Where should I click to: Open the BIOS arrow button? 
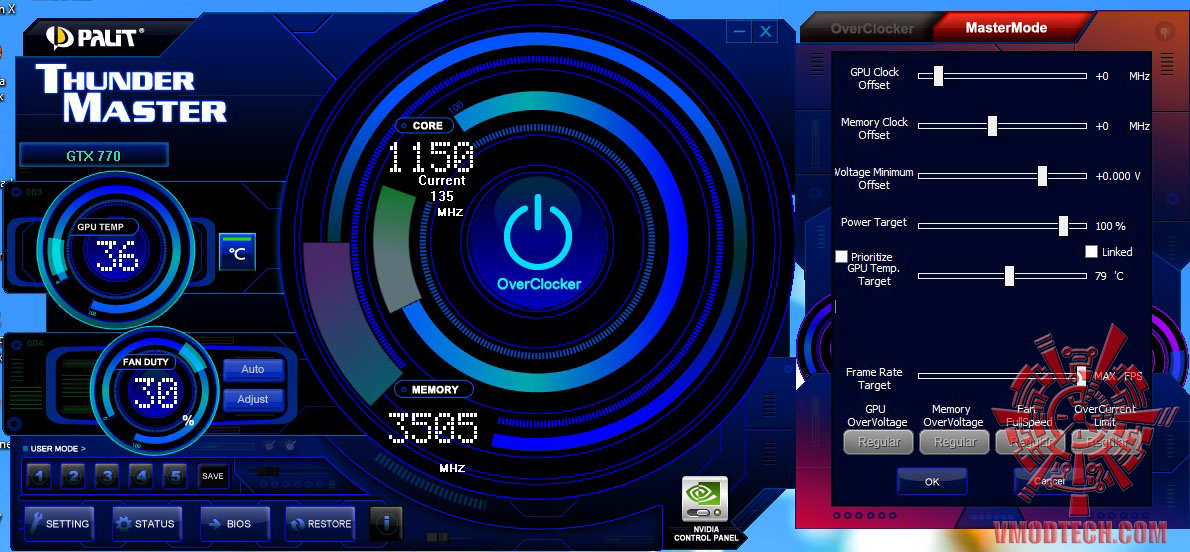coord(235,524)
